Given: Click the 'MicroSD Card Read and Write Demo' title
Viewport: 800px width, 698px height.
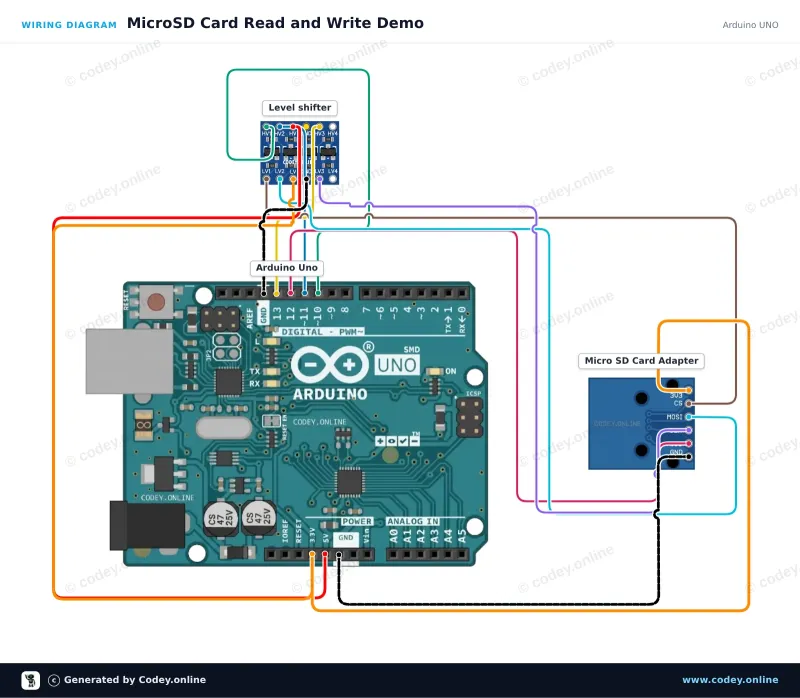Looking at the screenshot, I should (275, 23).
